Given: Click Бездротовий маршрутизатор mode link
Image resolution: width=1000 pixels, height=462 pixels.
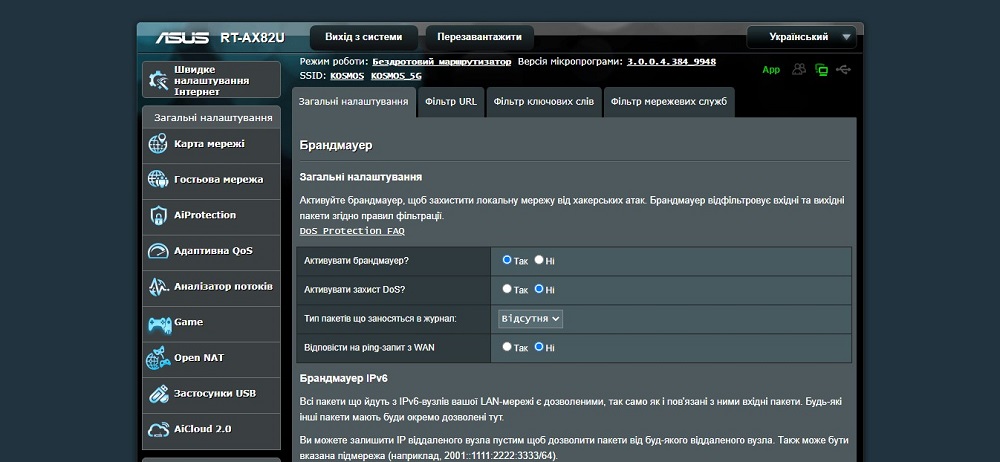Looking at the screenshot, I should click(442, 62).
